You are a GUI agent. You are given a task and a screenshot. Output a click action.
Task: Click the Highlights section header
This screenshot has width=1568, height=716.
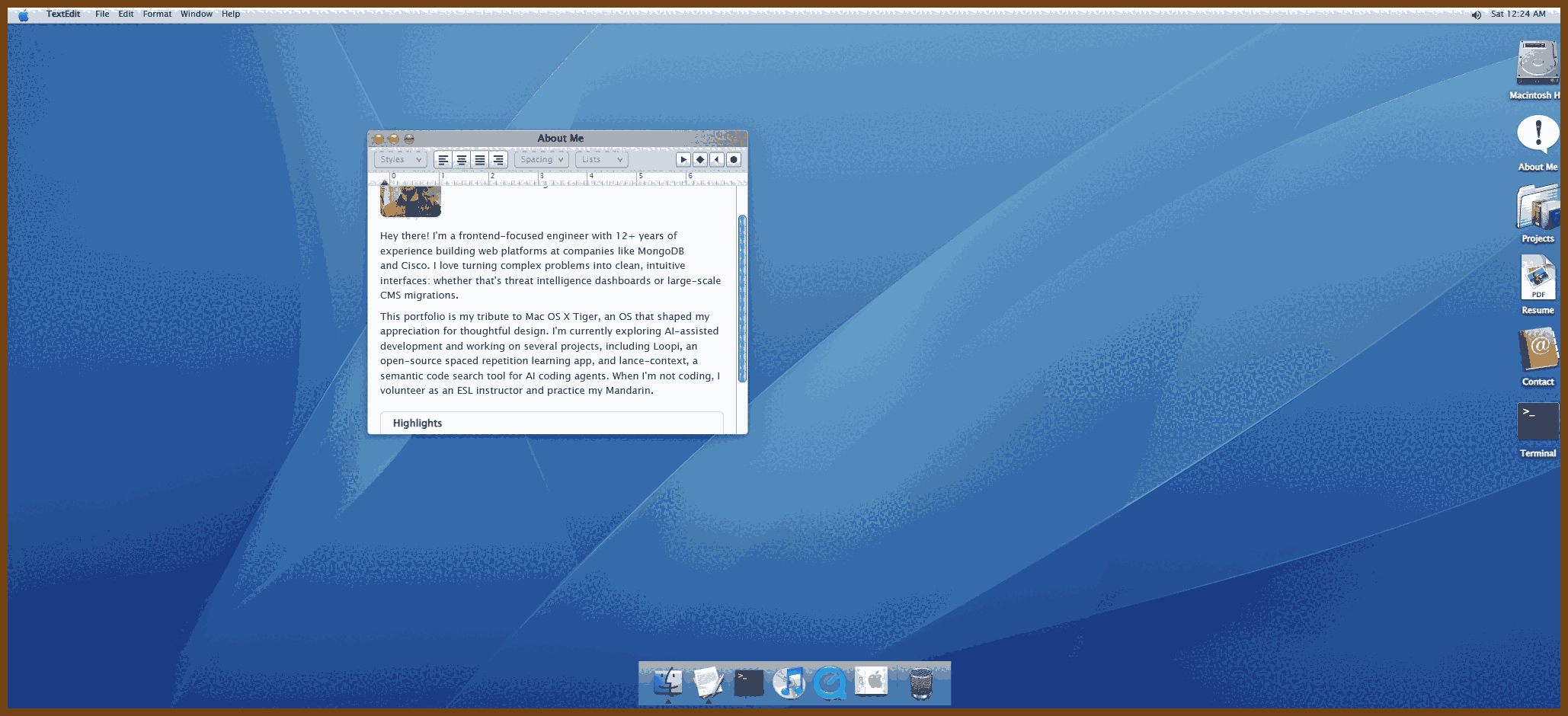[x=418, y=424]
